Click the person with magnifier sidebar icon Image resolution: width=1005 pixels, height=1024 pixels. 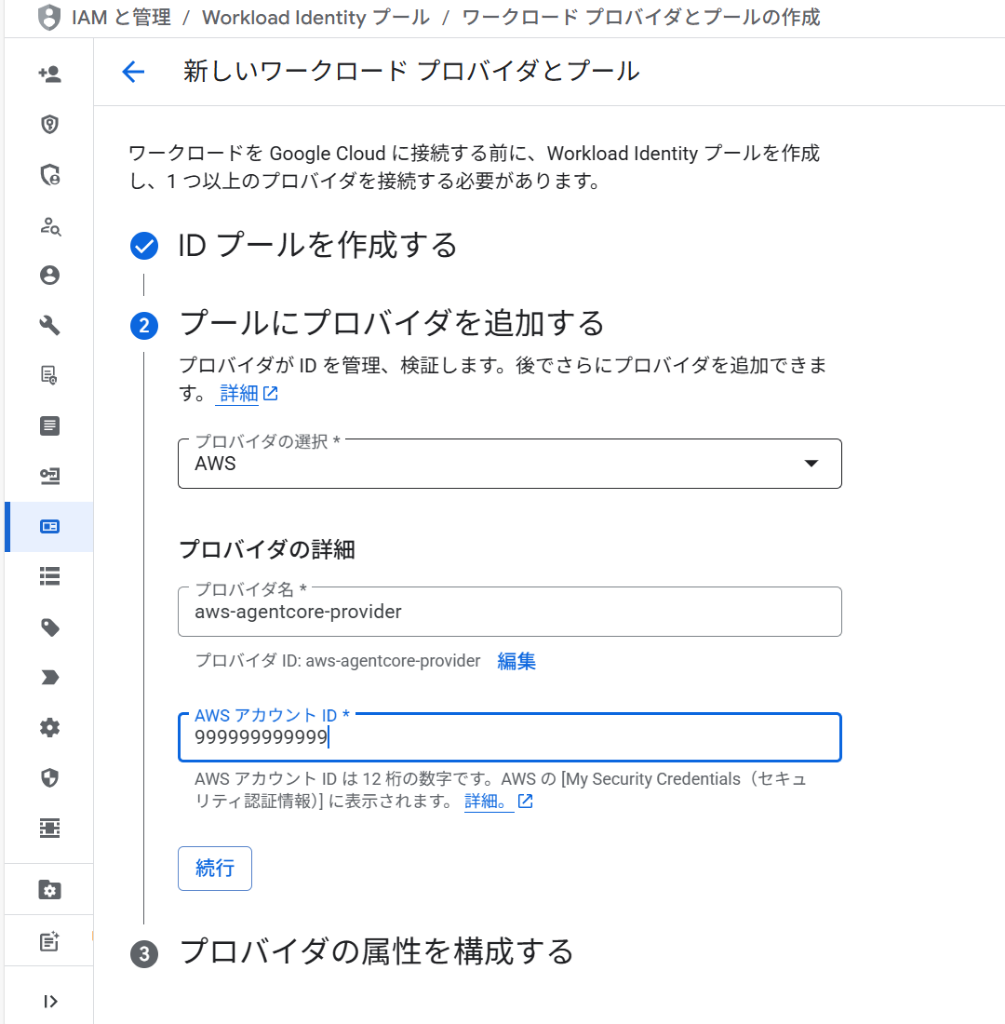[49, 225]
